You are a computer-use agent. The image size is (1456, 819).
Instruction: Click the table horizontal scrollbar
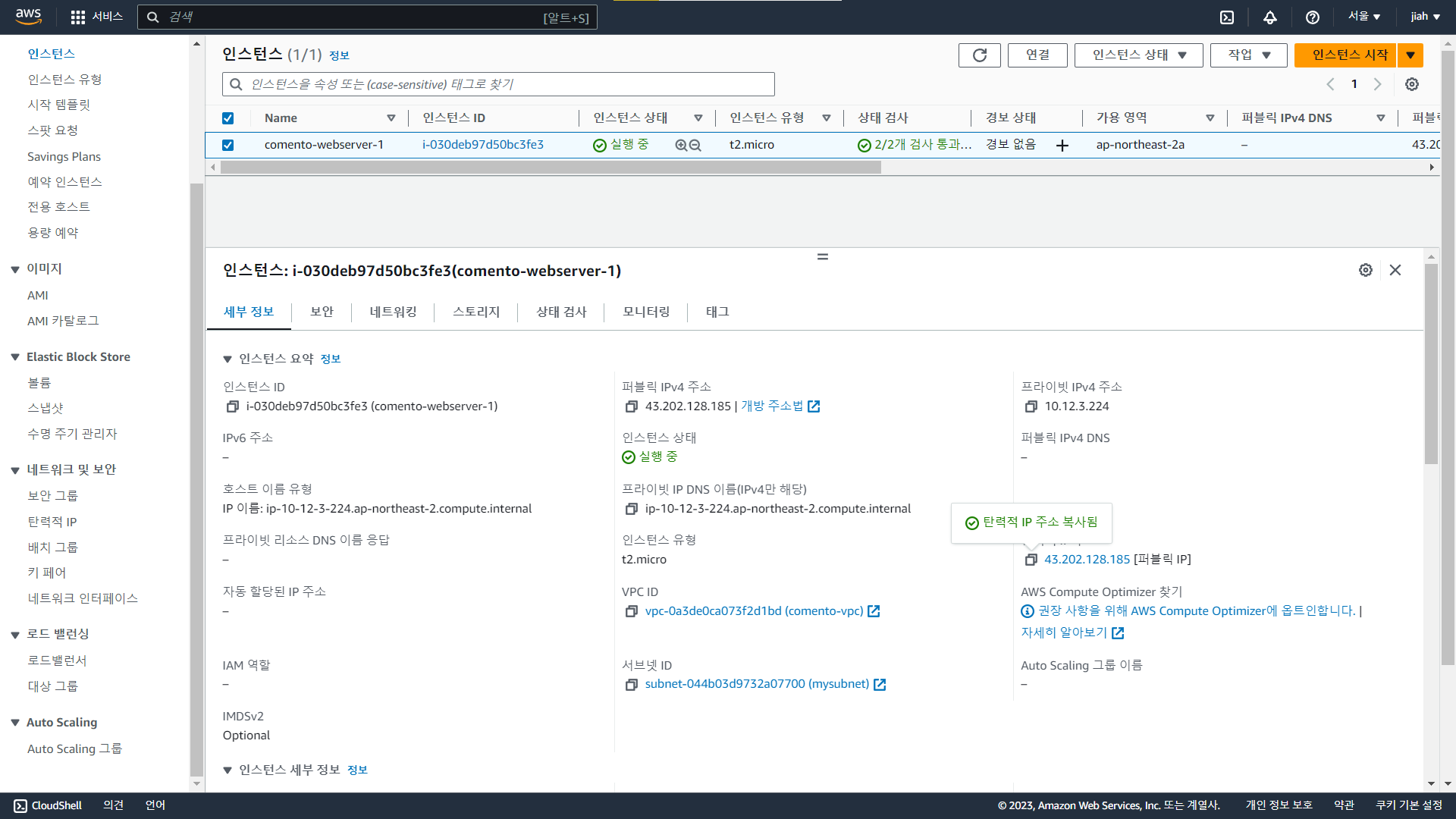[551, 168]
